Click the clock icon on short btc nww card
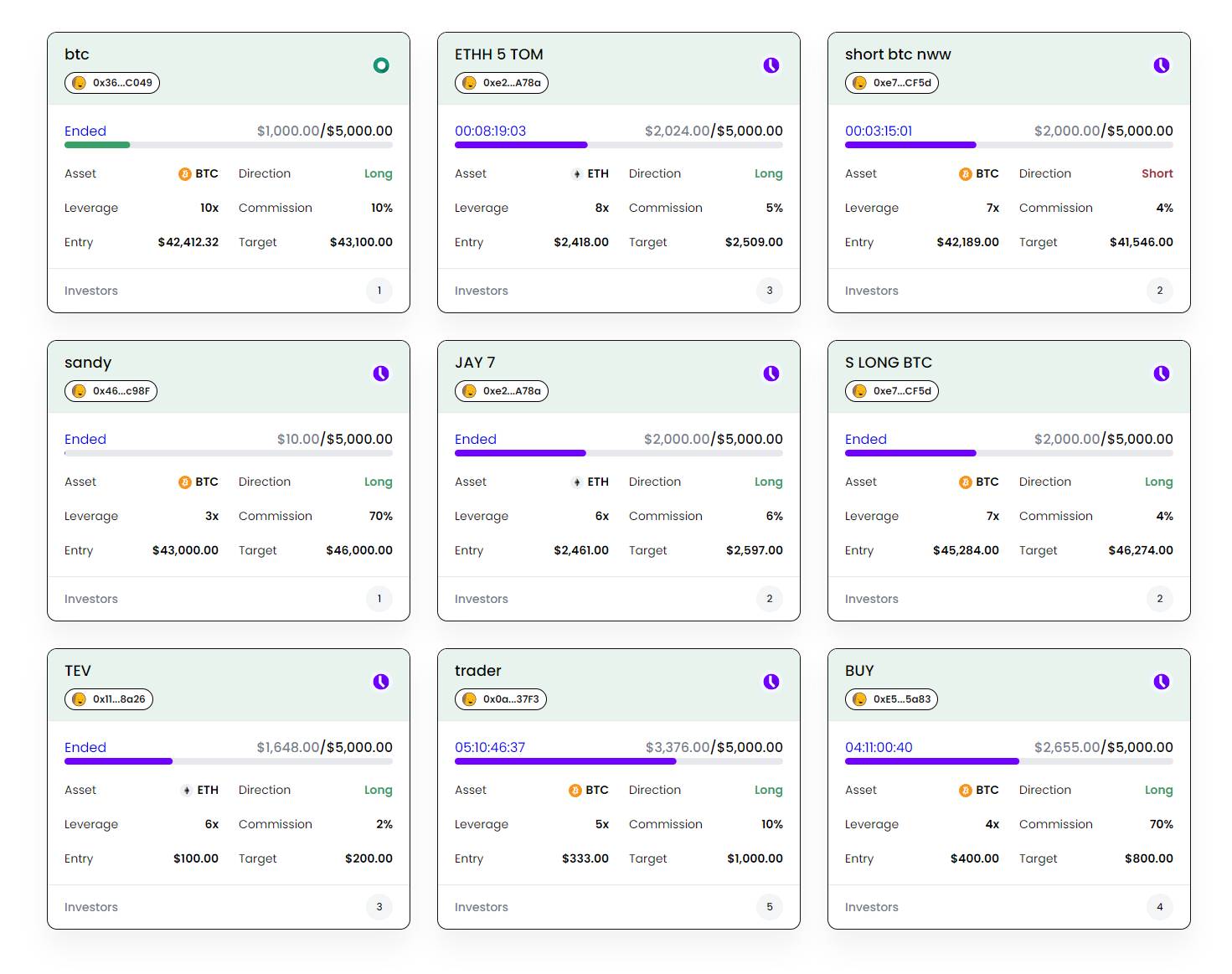The height and width of the screenshot is (974, 1232). point(1162,65)
